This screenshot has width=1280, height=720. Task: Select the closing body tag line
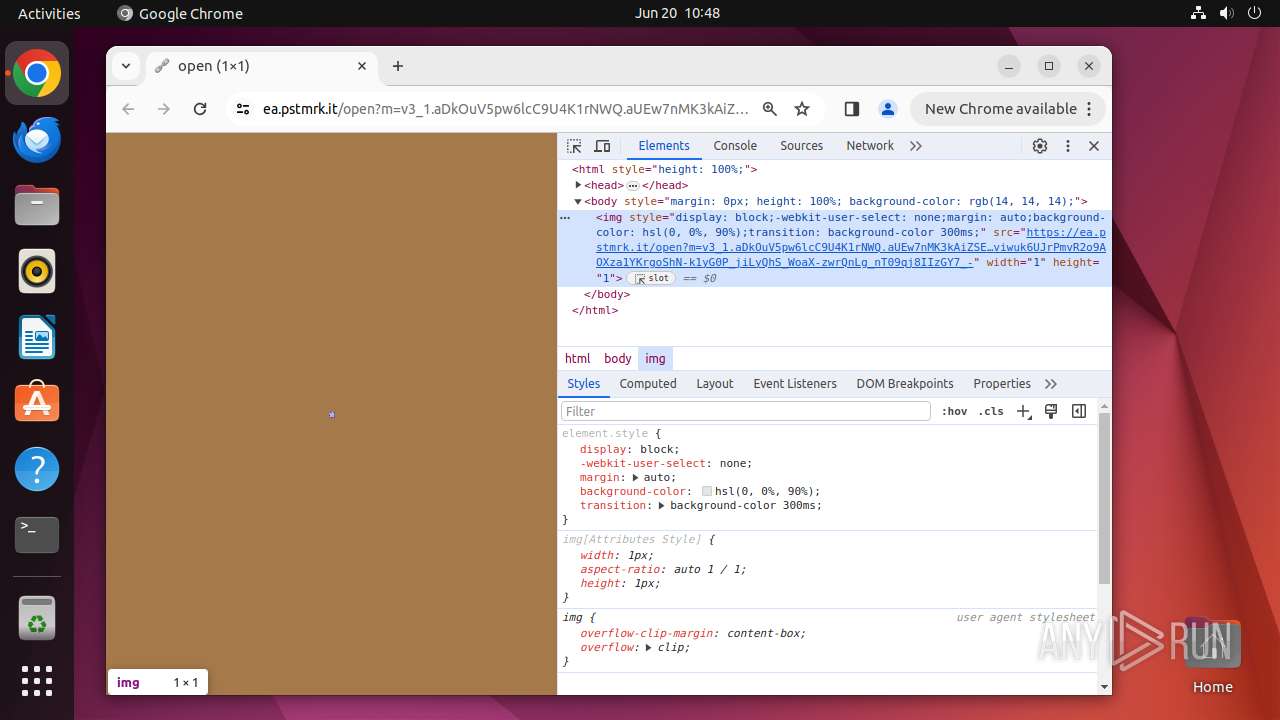coord(607,295)
